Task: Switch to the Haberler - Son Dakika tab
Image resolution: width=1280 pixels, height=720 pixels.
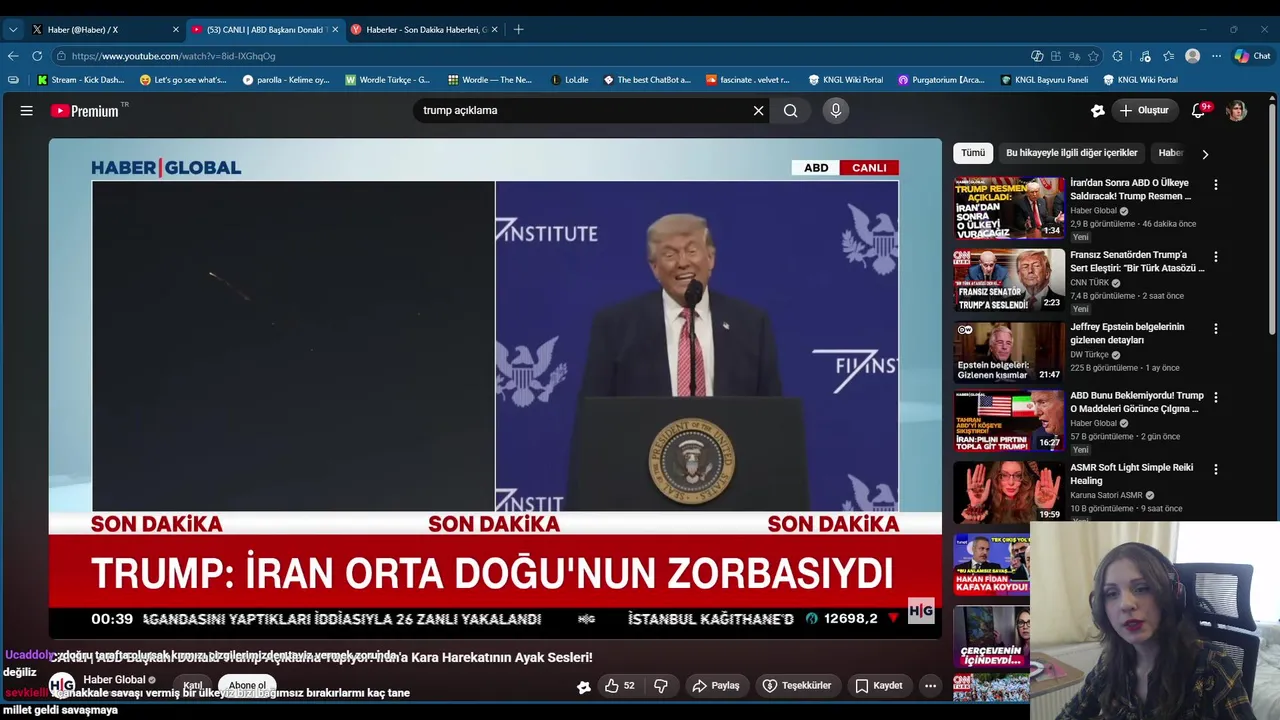Action: 422,29
